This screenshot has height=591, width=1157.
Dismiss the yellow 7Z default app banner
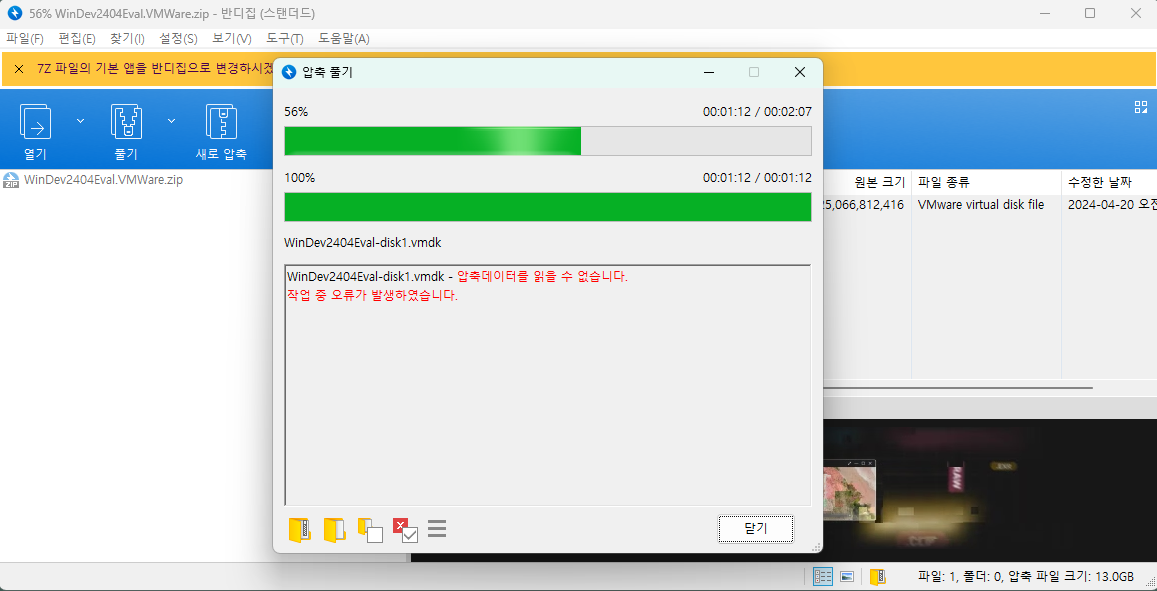19,69
